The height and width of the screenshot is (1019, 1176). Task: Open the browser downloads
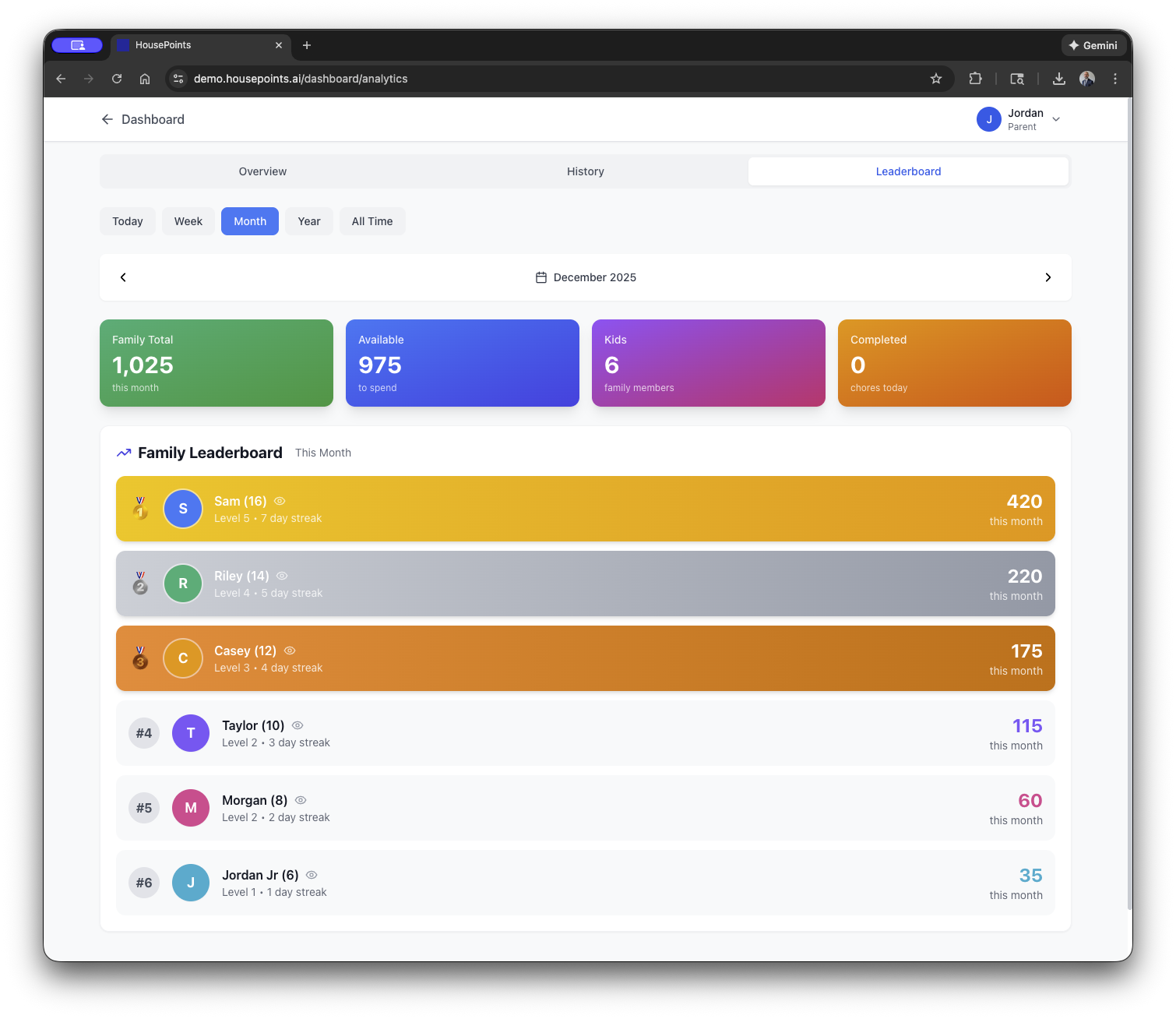(x=1059, y=79)
